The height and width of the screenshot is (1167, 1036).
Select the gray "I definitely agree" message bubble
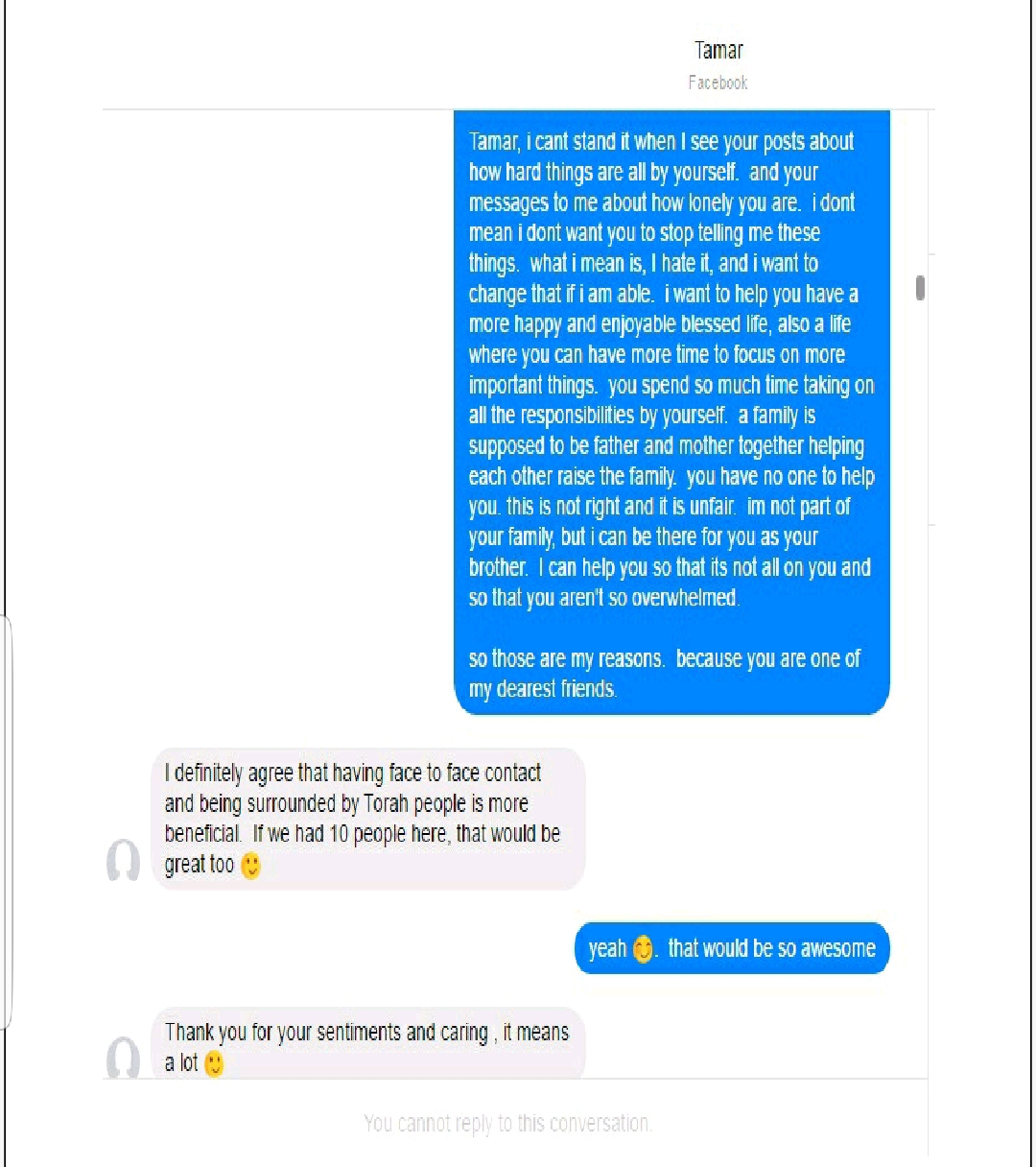[368, 819]
